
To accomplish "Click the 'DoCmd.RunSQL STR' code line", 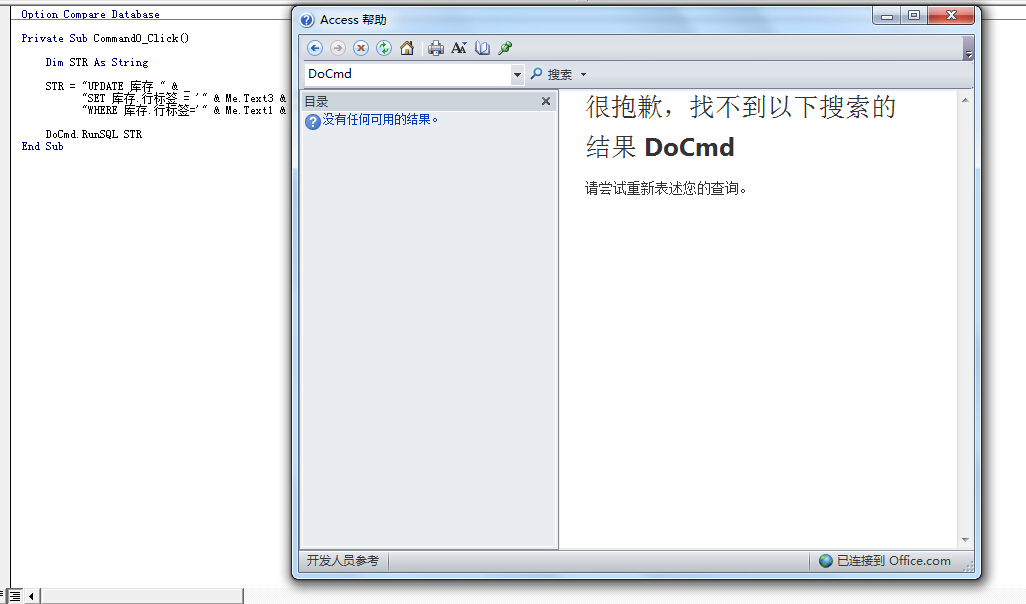I will 94,134.
